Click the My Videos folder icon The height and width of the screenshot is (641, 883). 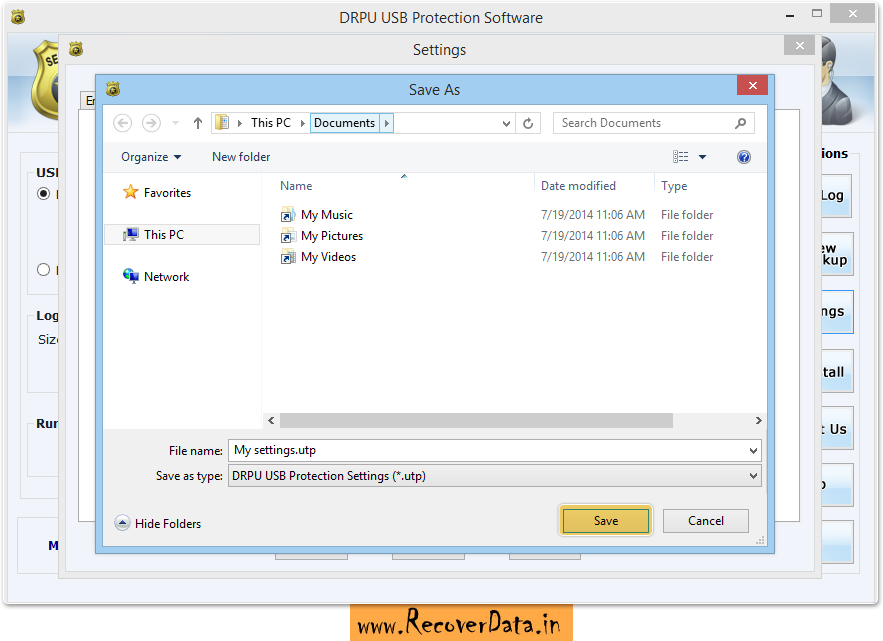click(288, 257)
